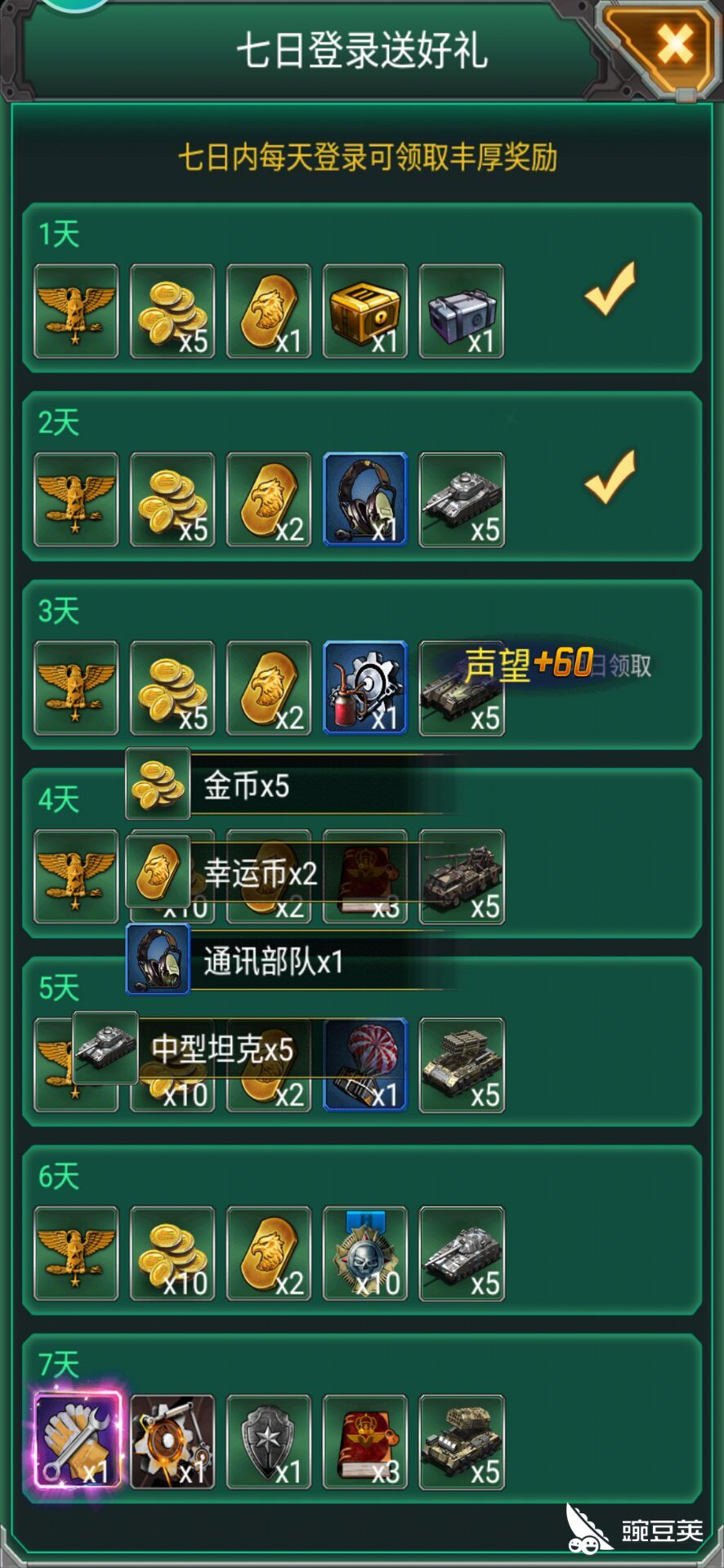Tap the Day 2 headset communication unit
Viewport: 724px width, 1568px height.
pyautogui.click(x=365, y=499)
